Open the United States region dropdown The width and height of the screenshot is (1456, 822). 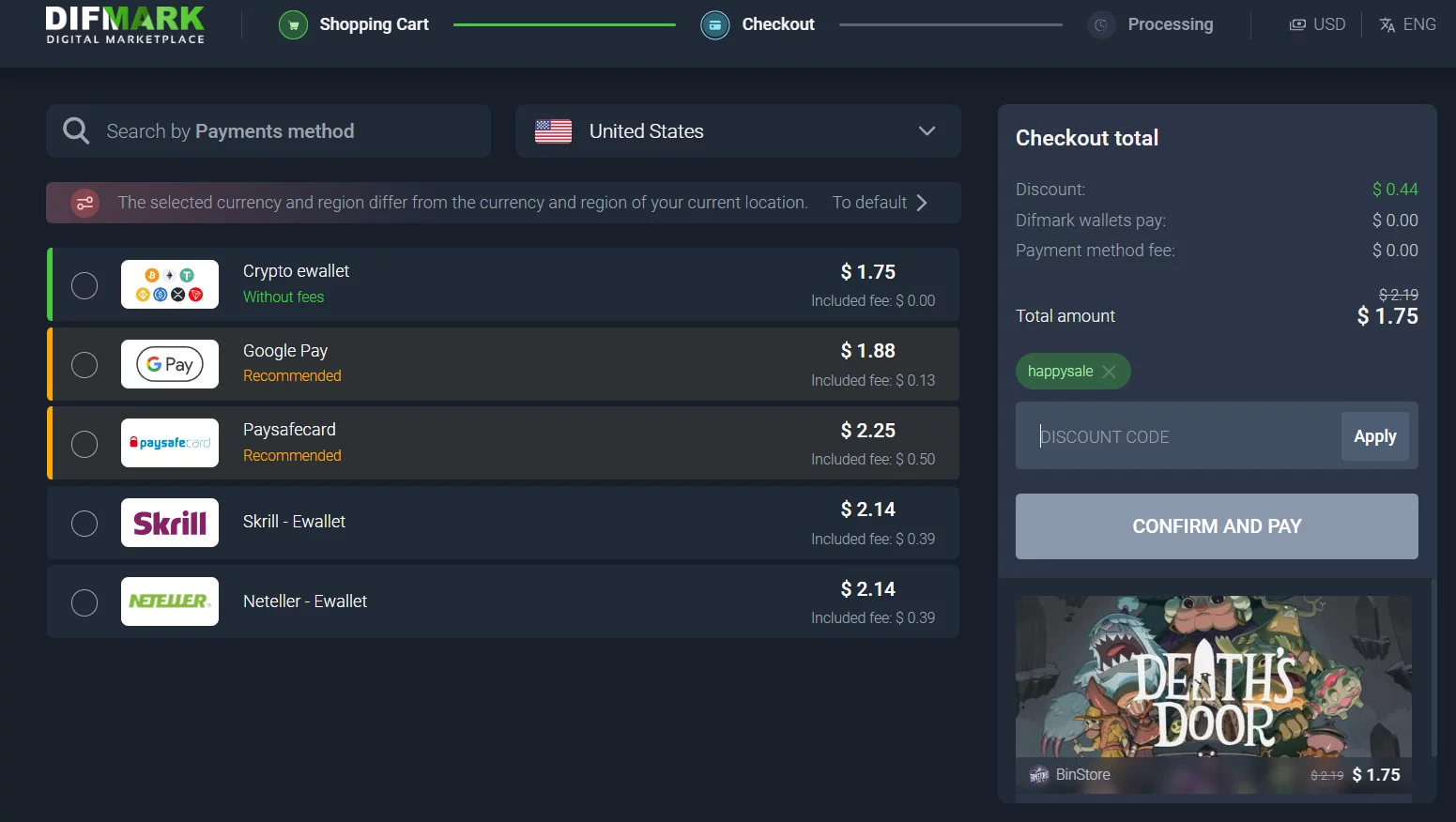737,131
